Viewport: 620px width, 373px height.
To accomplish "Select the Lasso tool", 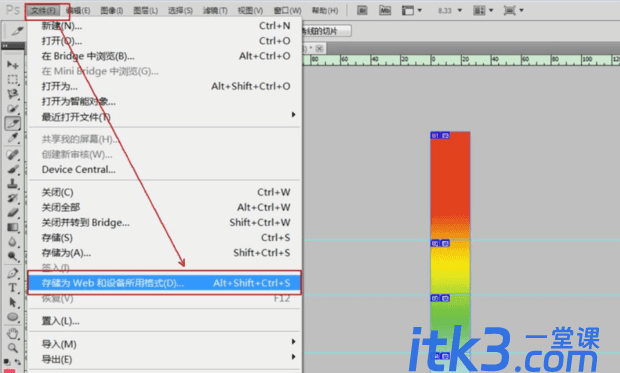I will [13, 94].
